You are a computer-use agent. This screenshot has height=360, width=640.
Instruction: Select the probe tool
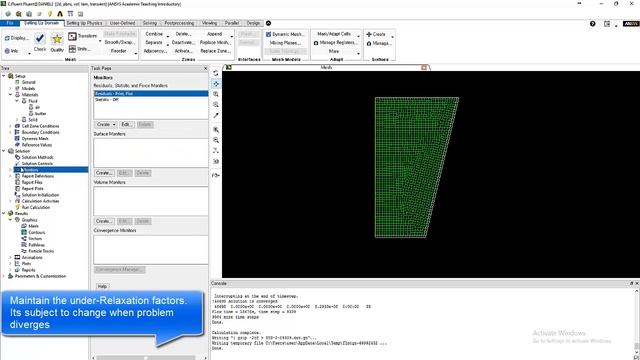pos(216,116)
